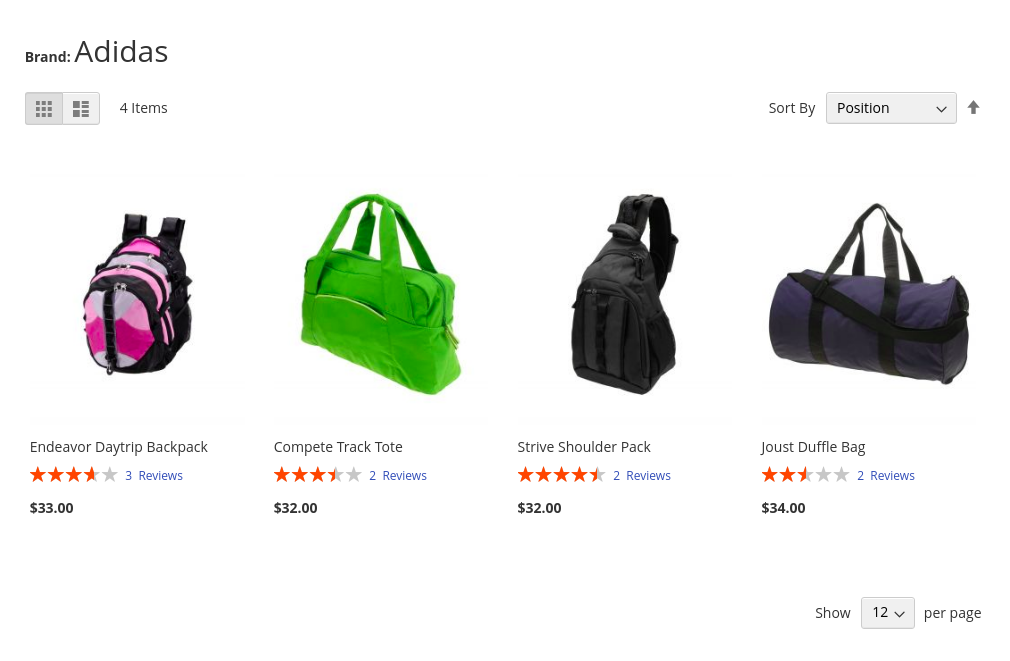View the Strive Shoulder Pack image
The height and width of the screenshot is (661, 1010).
625,294
